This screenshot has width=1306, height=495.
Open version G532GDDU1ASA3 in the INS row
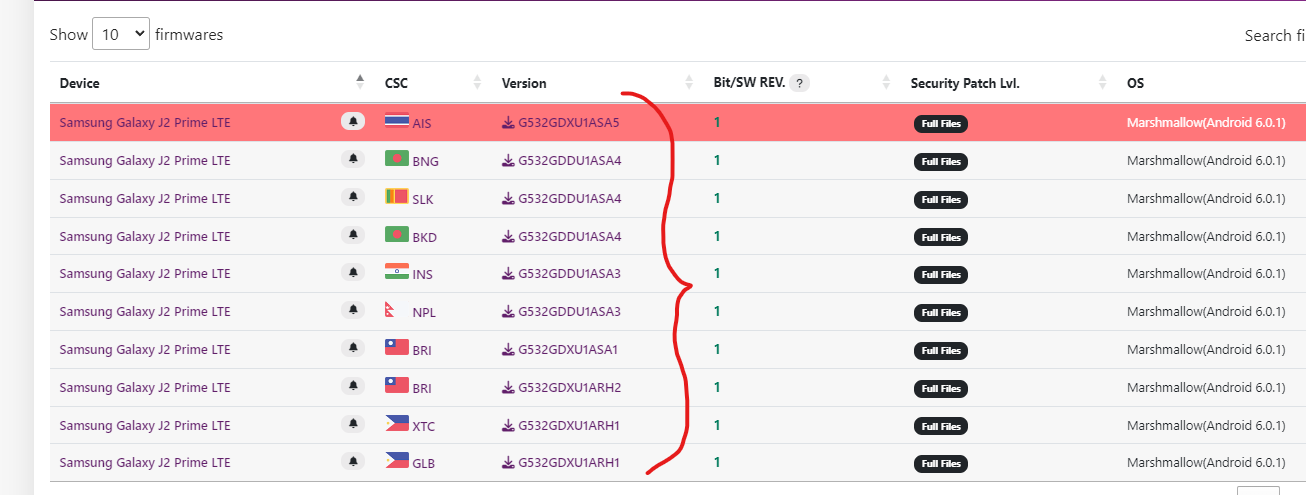[x=569, y=274]
